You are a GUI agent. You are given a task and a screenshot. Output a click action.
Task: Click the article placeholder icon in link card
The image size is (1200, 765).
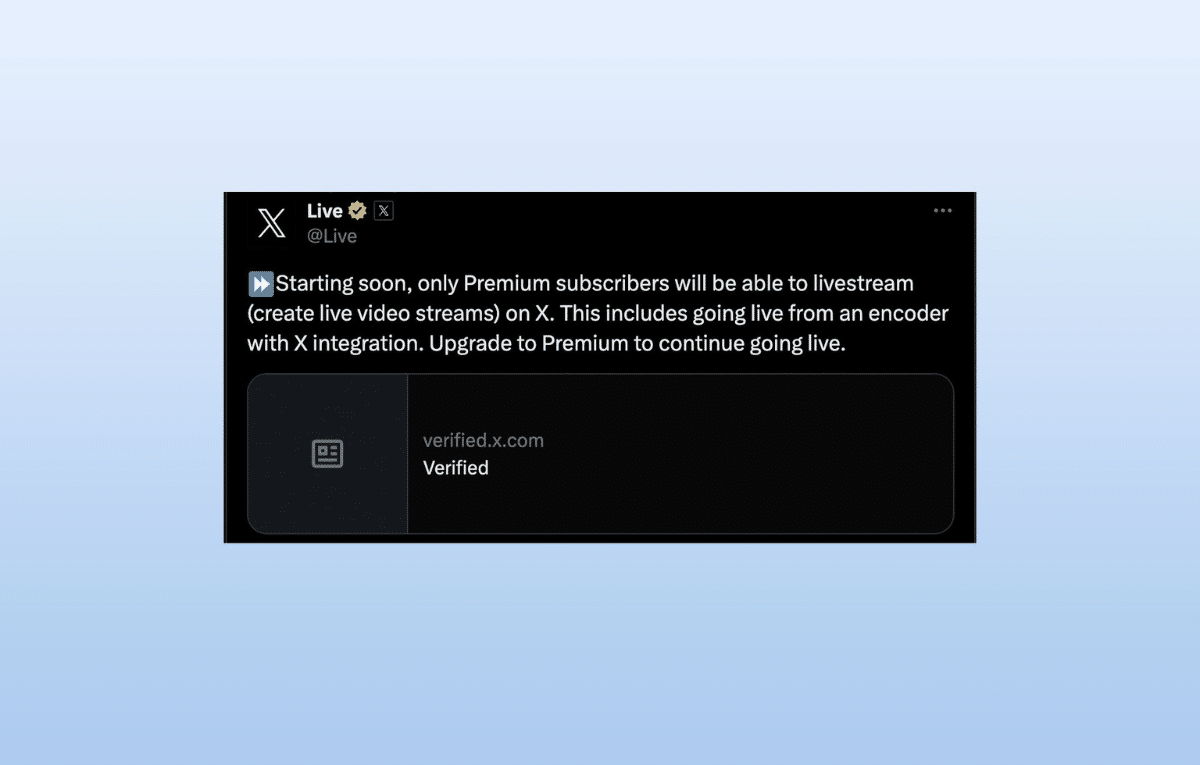click(x=328, y=454)
